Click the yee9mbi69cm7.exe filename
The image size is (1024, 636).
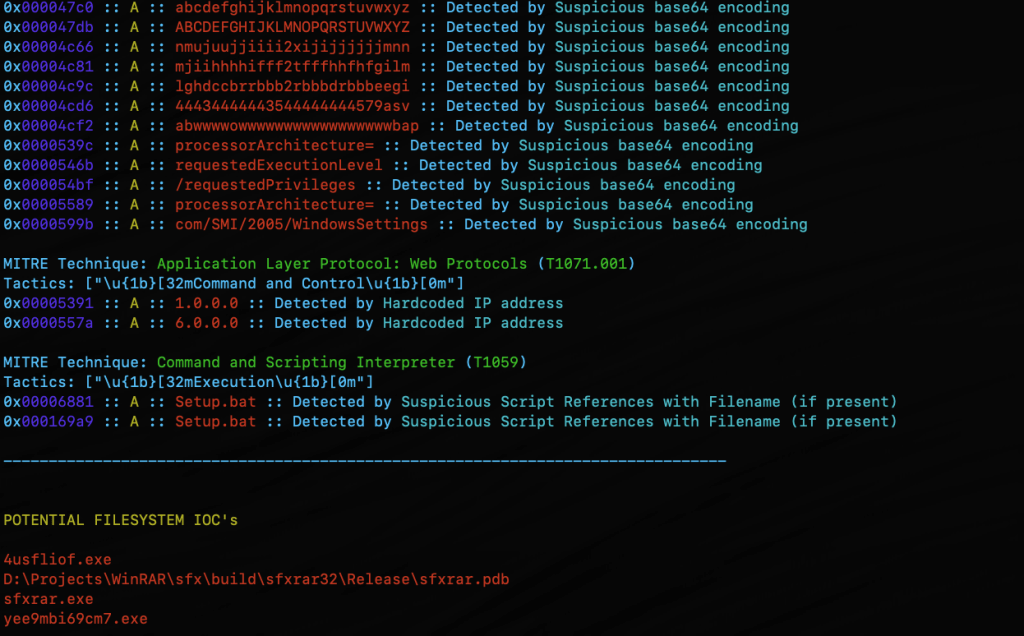75,619
